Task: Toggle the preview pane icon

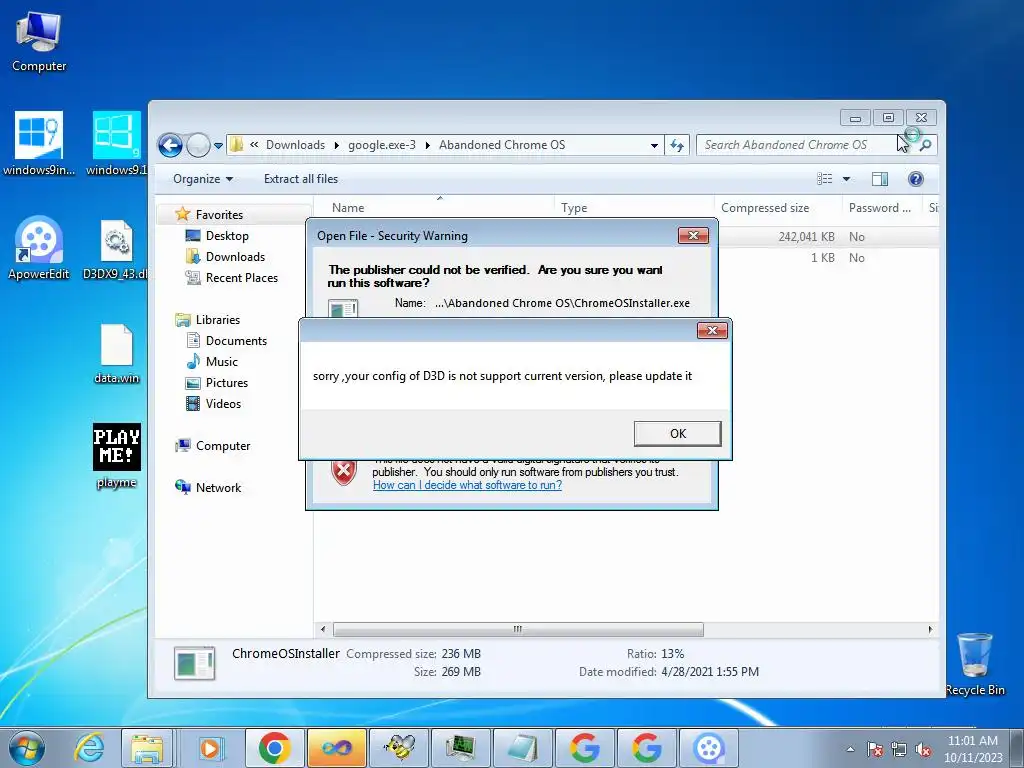Action: point(880,179)
